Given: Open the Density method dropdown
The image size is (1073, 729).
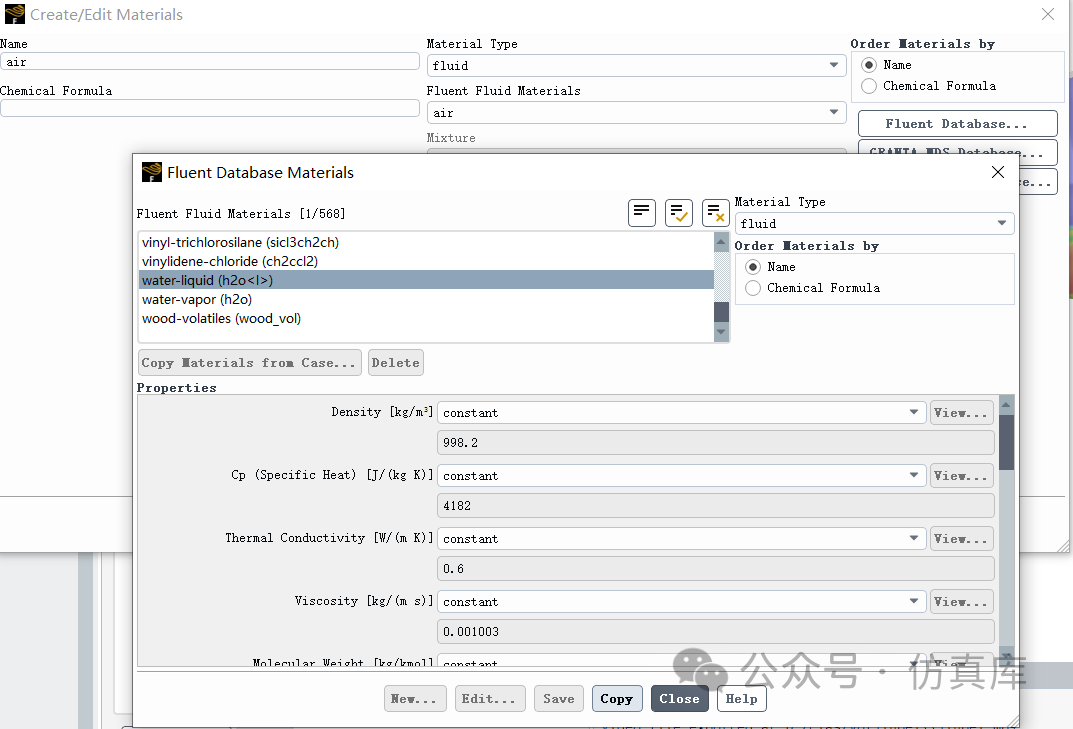Looking at the screenshot, I should click(x=681, y=413).
